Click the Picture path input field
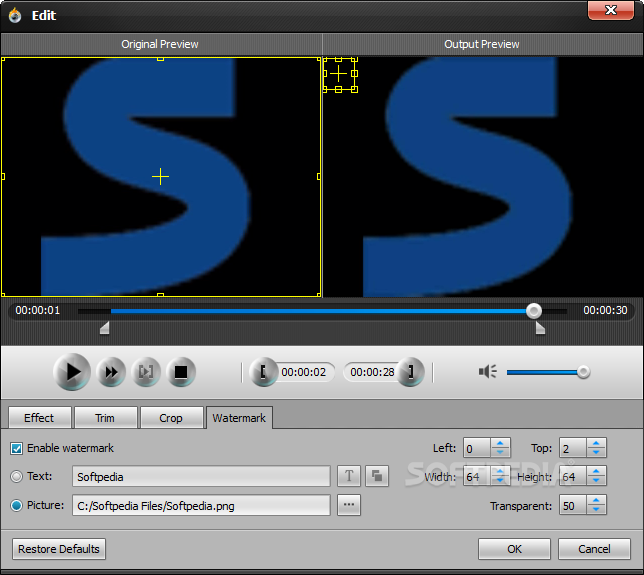644x575 pixels. click(201, 505)
